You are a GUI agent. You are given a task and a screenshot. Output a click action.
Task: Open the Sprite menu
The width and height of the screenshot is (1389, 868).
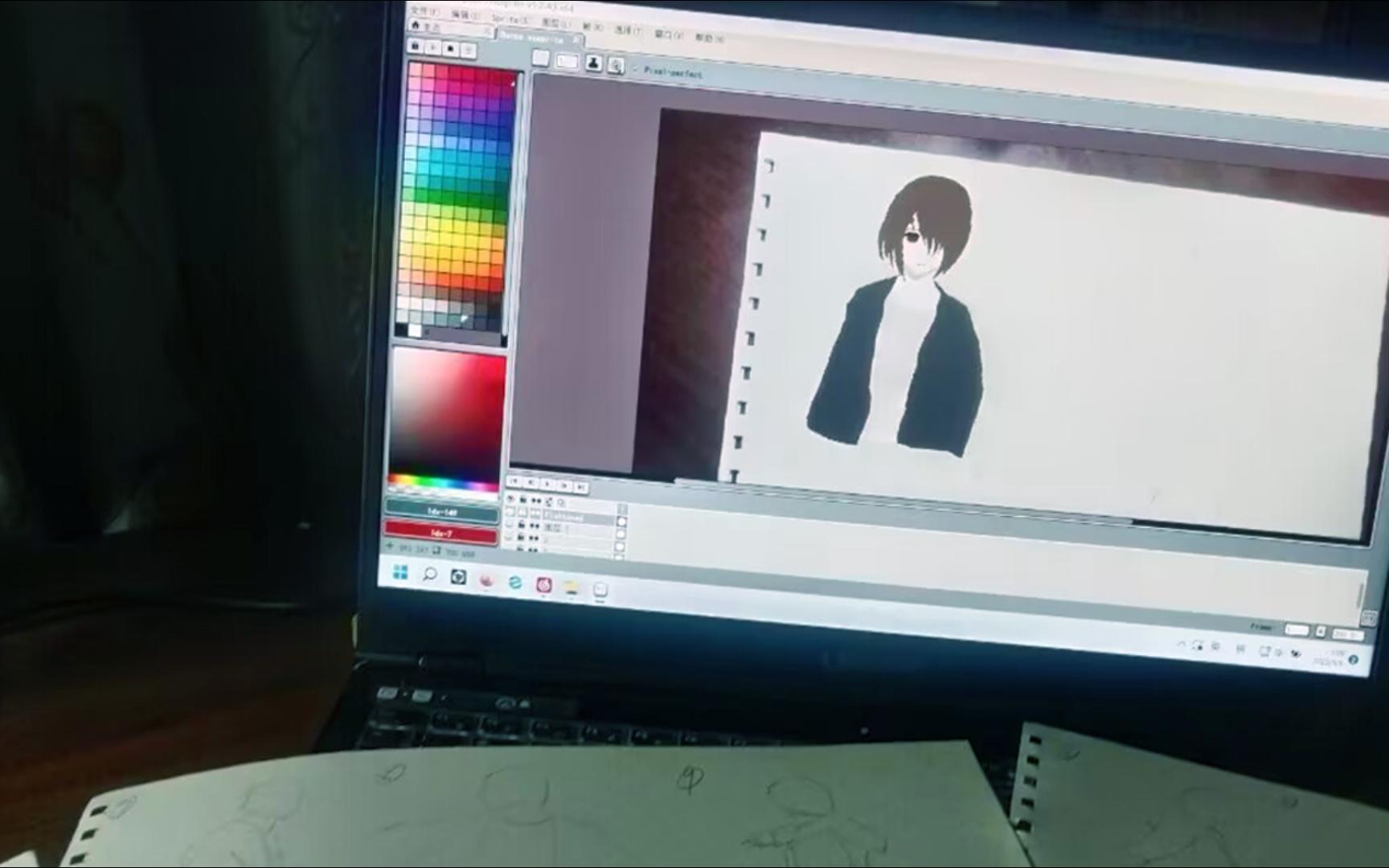510,18
